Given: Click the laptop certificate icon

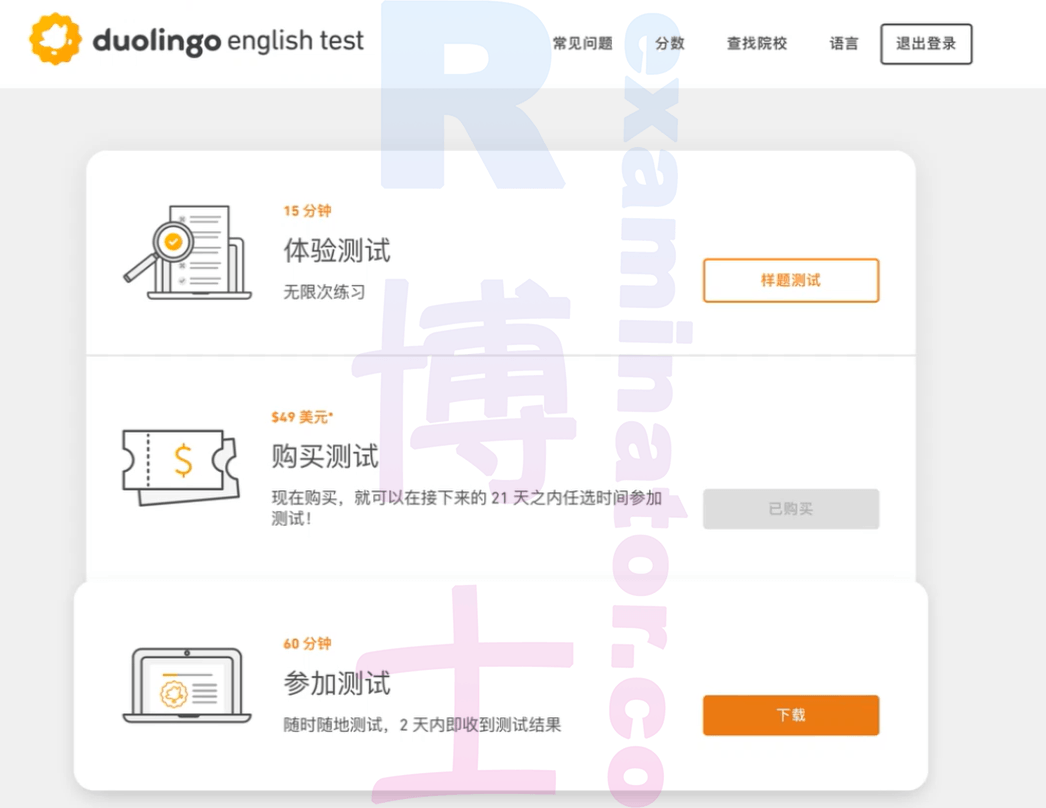Looking at the screenshot, I should (x=187, y=685).
